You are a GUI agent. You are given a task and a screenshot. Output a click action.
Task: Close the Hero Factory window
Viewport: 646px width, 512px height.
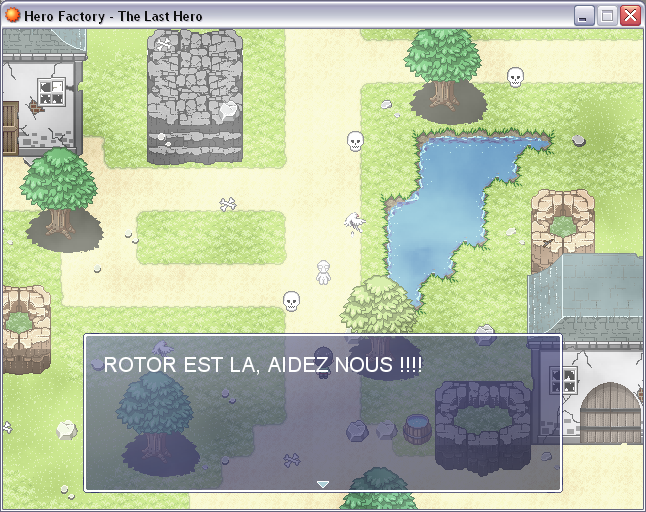630,16
